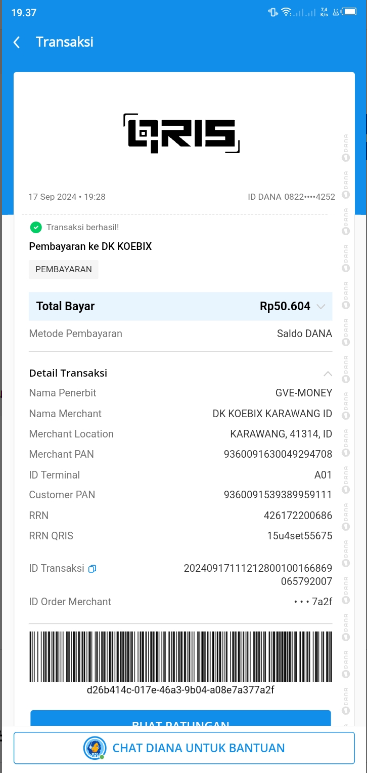367x773 pixels.
Task: Select the ID DANA 0822••••4252 text
Action: (x=292, y=197)
